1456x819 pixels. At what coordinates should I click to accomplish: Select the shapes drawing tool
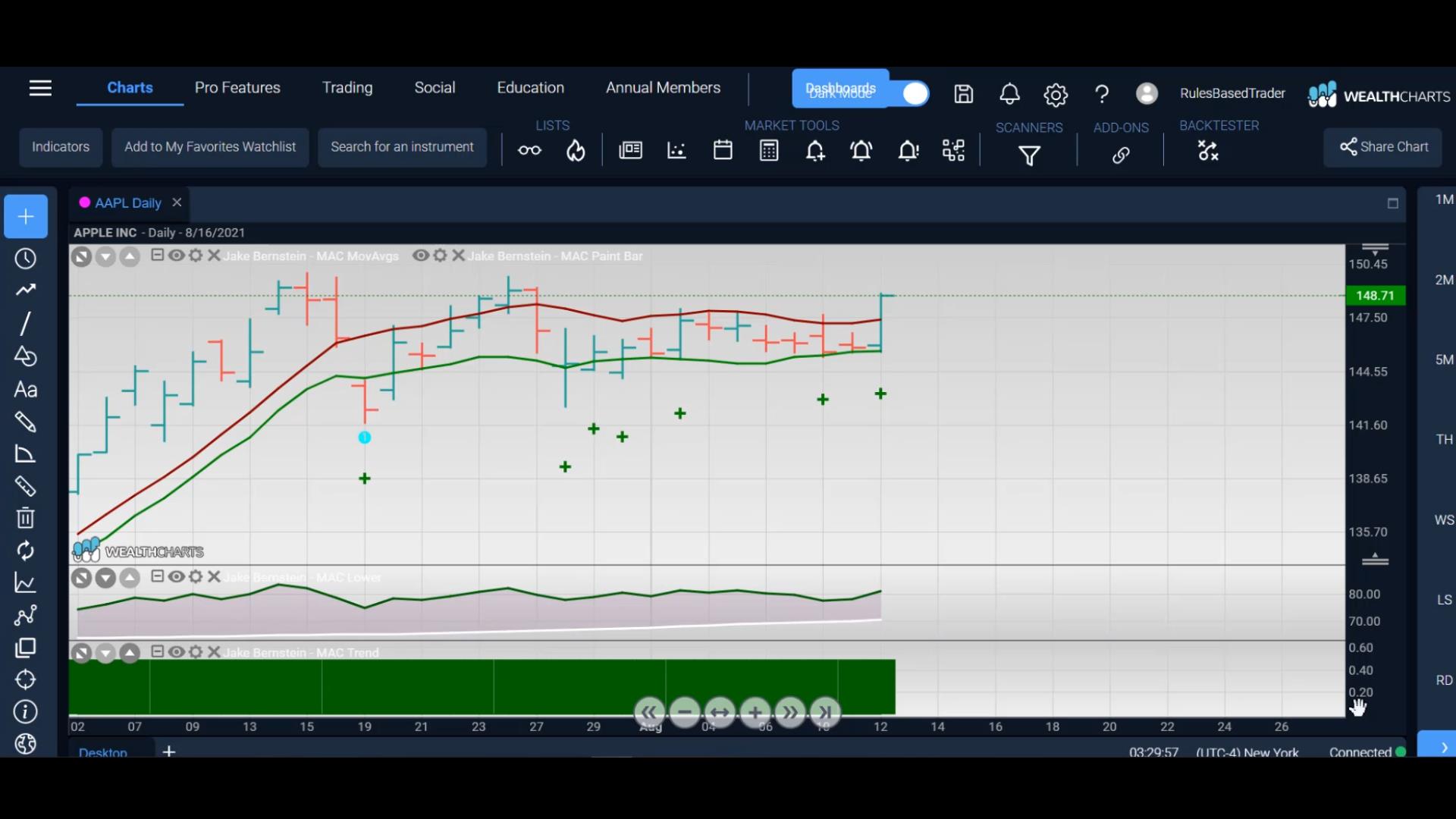point(26,356)
